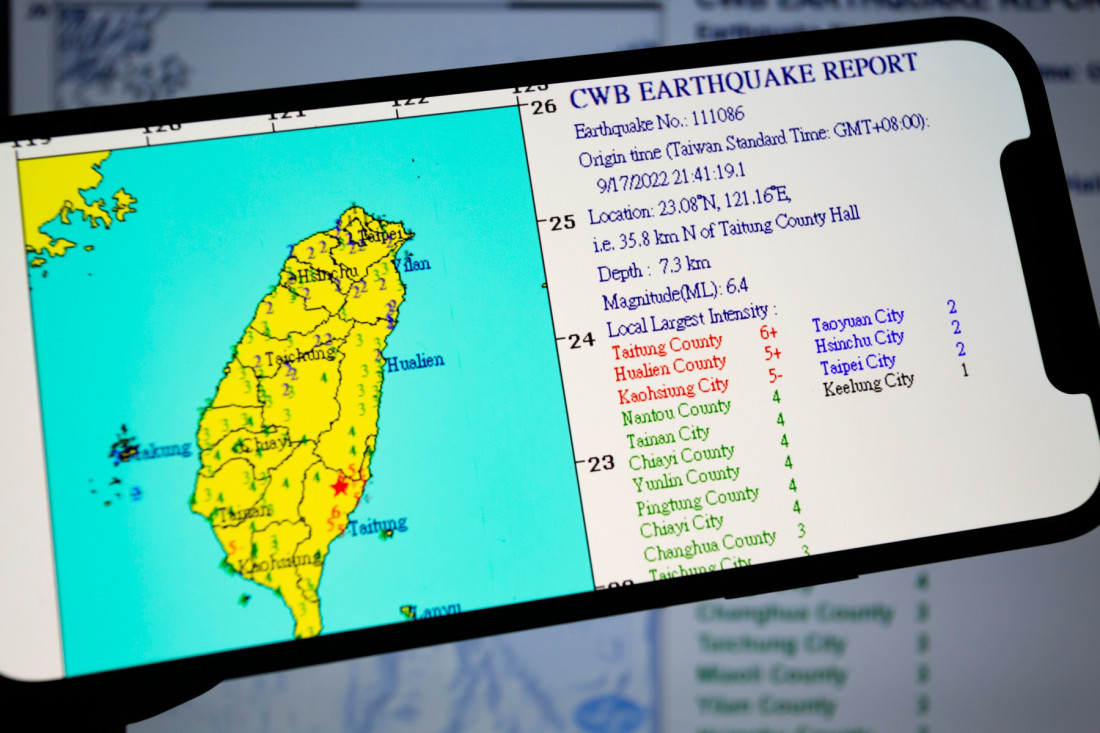This screenshot has height=733, width=1100.
Task: Click the Makung label near Penghu islands
Action: pyautogui.click(x=159, y=450)
